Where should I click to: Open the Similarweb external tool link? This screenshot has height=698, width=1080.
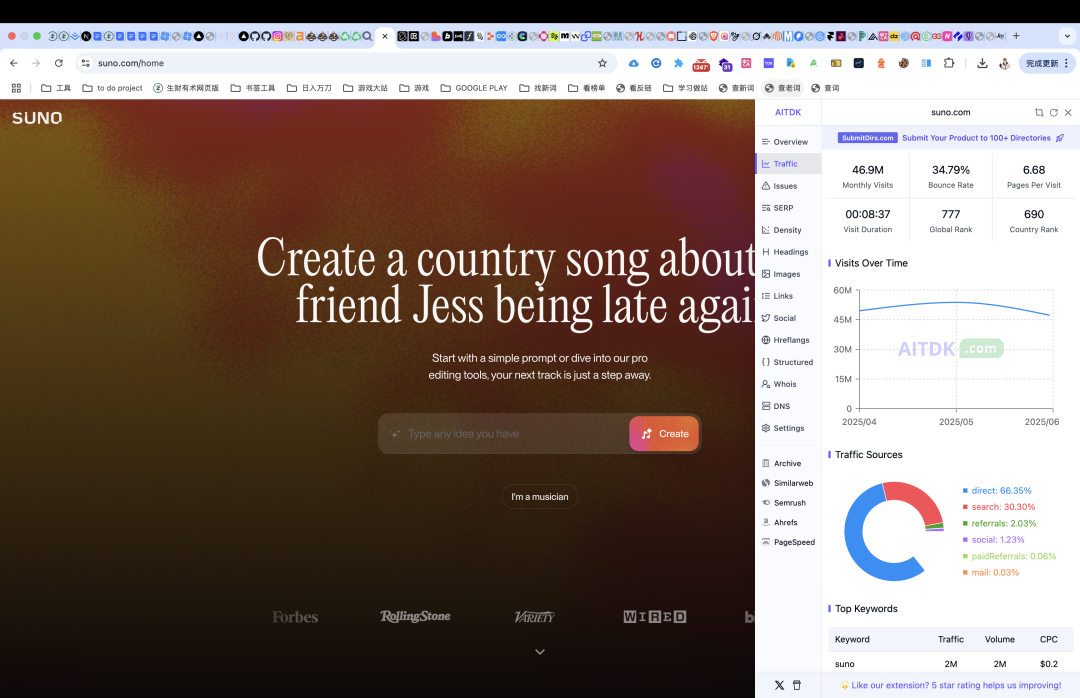(787, 484)
